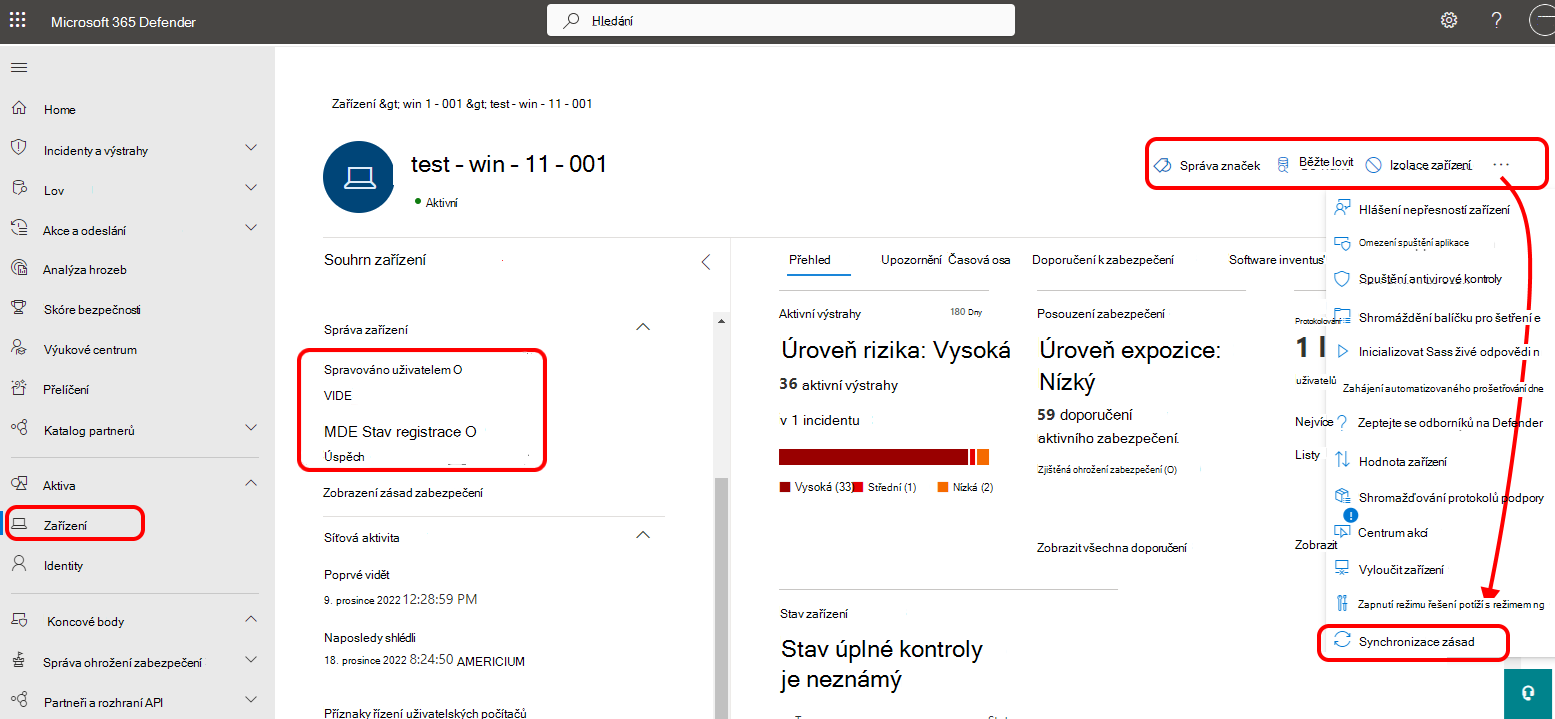This screenshot has width=1555, height=719.
Task: Click the Skóre bezpečnosti trophy icon
Action: pos(18,309)
